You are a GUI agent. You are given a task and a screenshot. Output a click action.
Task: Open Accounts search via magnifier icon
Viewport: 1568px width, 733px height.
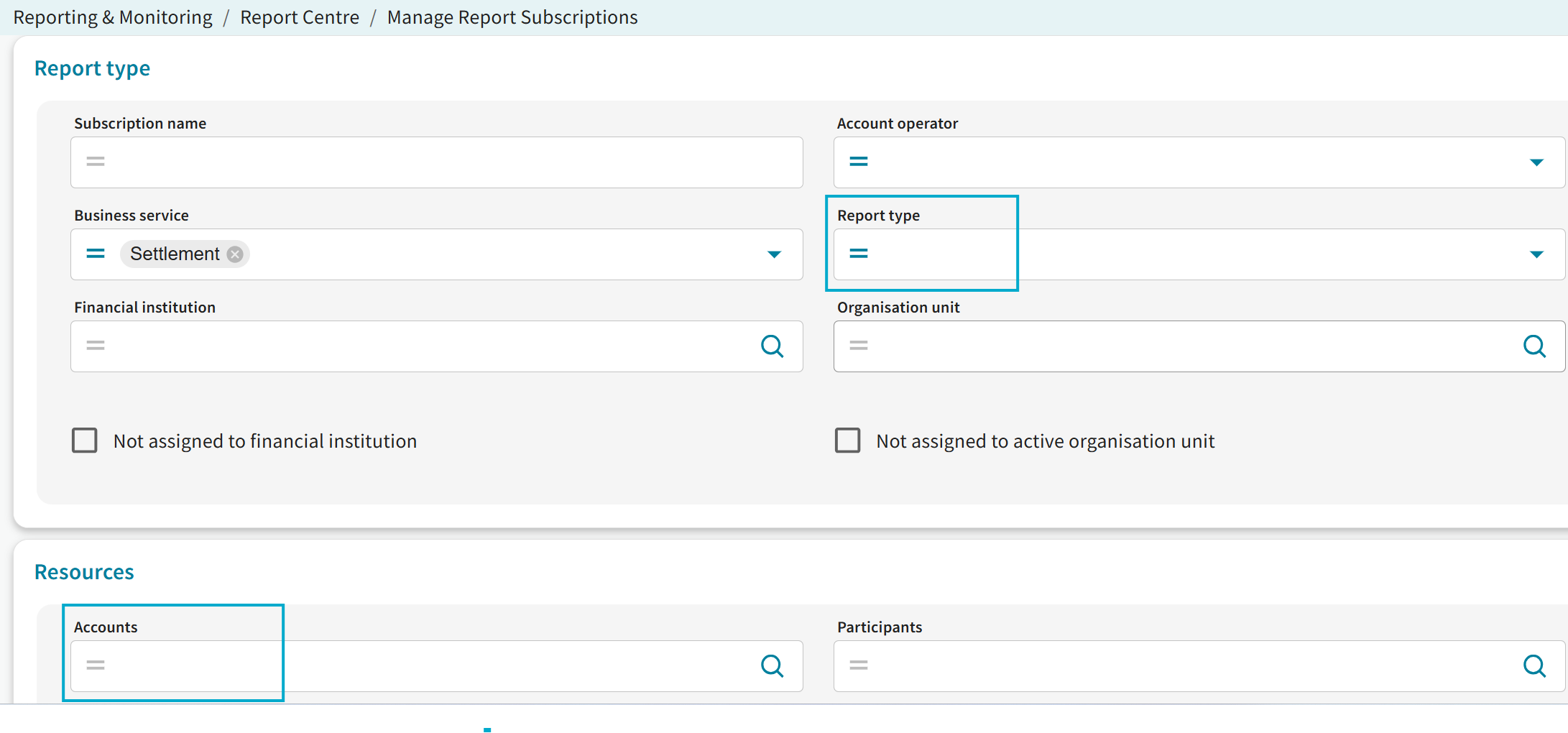(773, 666)
